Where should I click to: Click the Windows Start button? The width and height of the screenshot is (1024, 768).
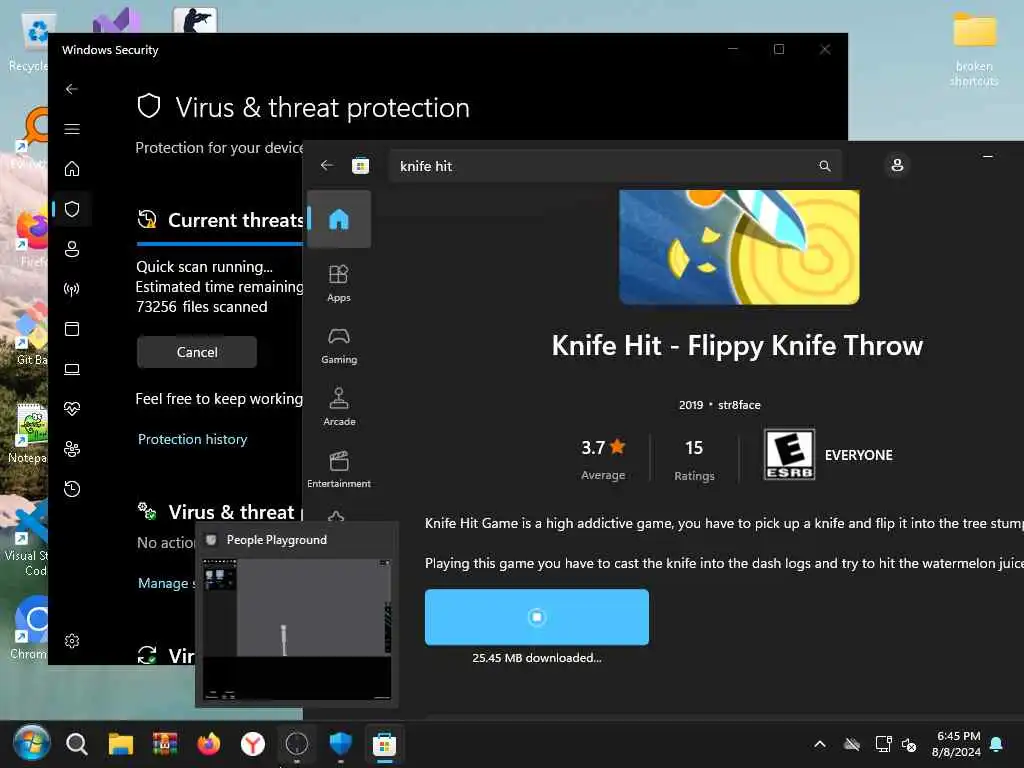tap(31, 743)
